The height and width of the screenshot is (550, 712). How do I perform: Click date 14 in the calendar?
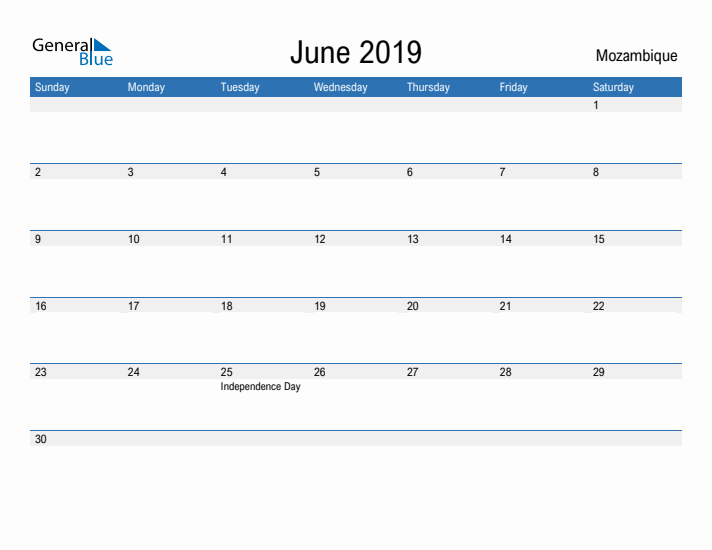click(506, 239)
